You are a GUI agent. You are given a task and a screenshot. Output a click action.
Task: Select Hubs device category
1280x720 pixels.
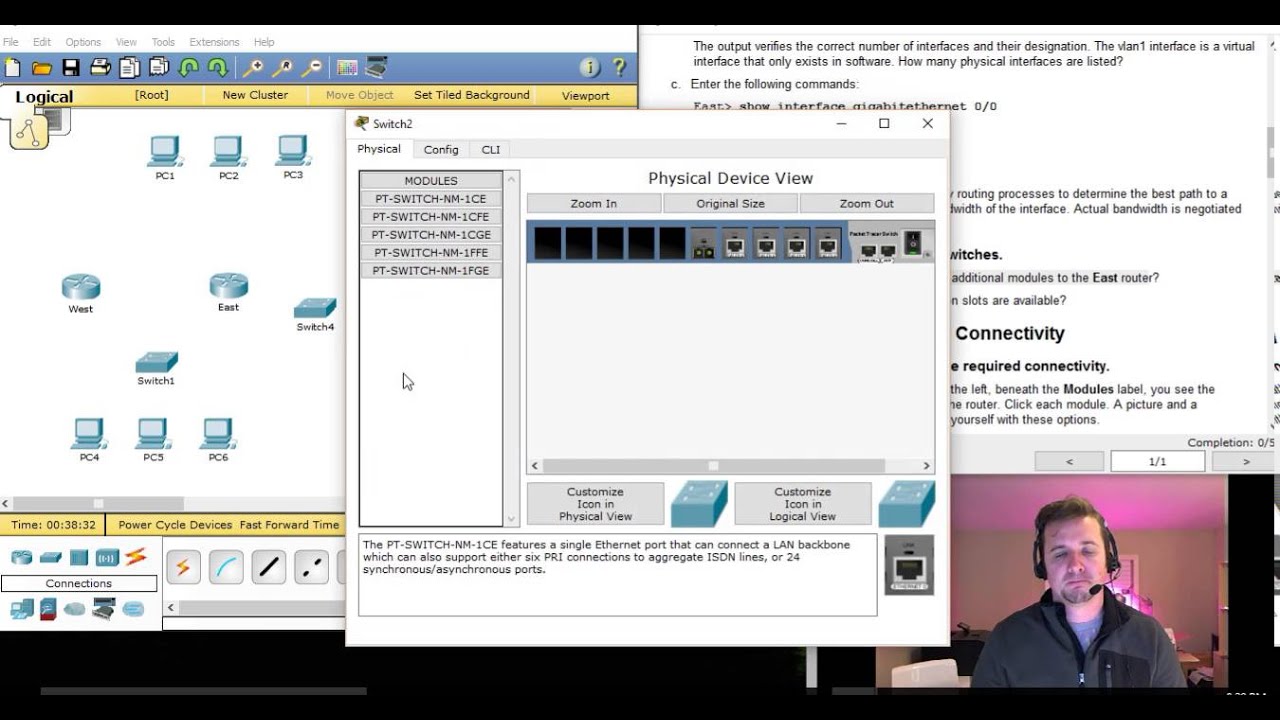(79, 557)
